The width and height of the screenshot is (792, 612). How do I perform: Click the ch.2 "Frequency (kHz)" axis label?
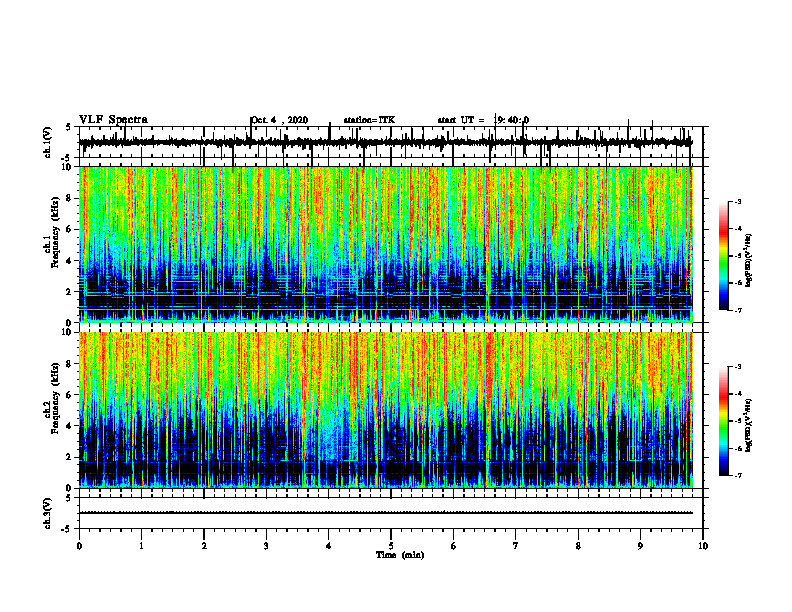[55, 398]
